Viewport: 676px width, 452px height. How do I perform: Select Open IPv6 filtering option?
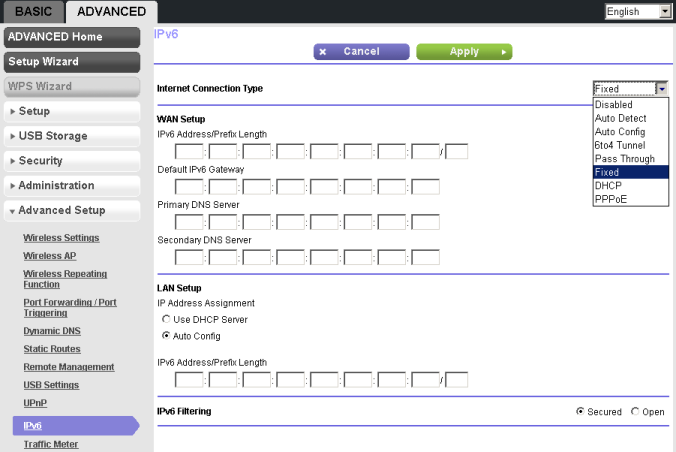point(635,411)
